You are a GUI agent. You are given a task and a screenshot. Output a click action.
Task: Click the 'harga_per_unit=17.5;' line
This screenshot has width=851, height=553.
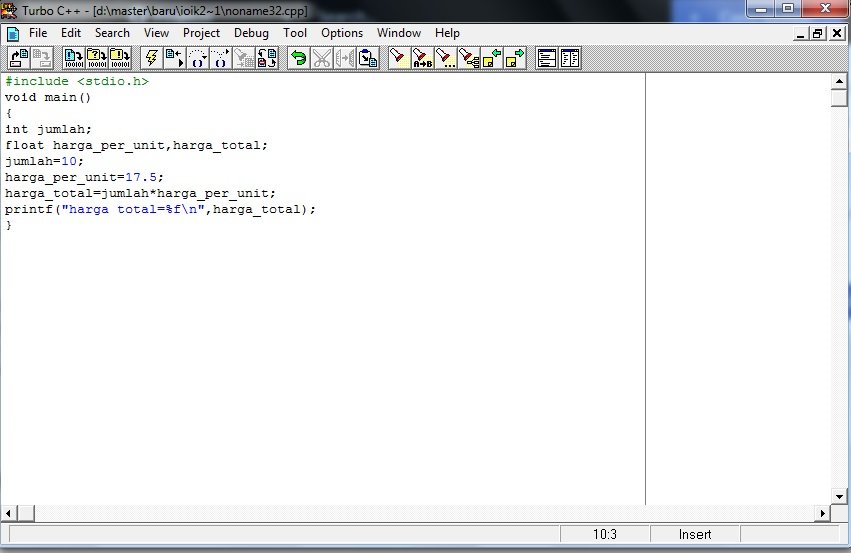(84, 177)
